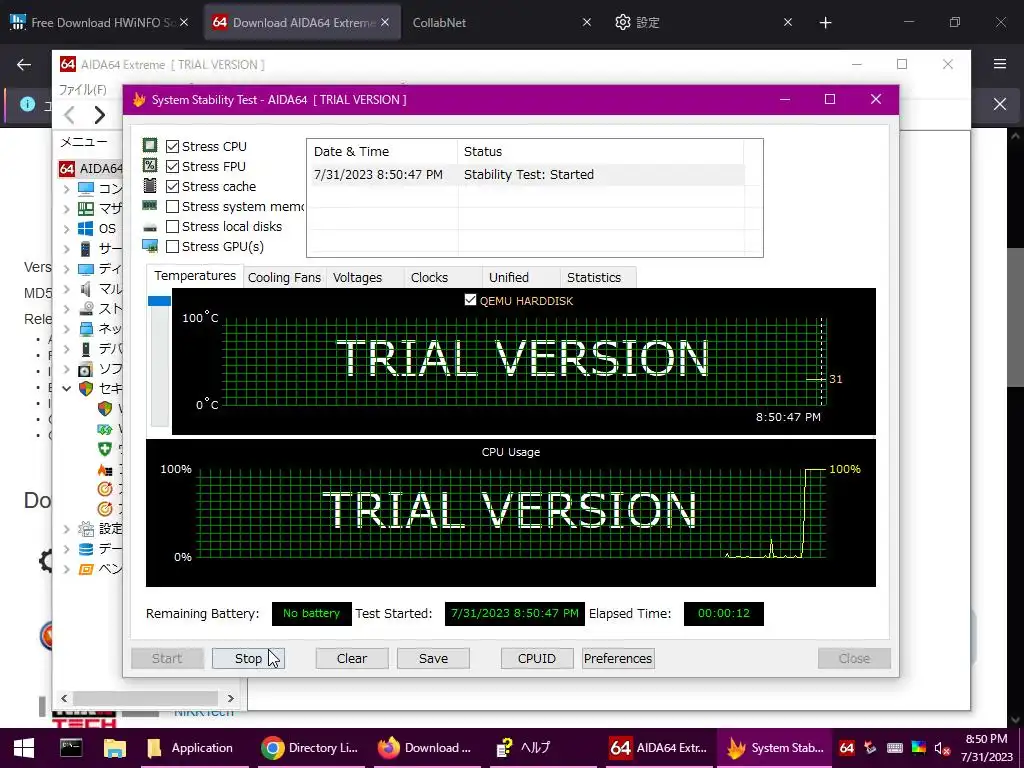Switch to the Clocks tab
1024x768 pixels.
point(429,278)
